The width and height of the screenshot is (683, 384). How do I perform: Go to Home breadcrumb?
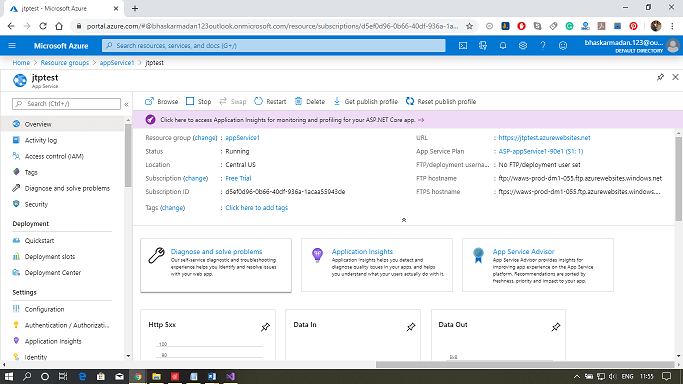point(21,63)
